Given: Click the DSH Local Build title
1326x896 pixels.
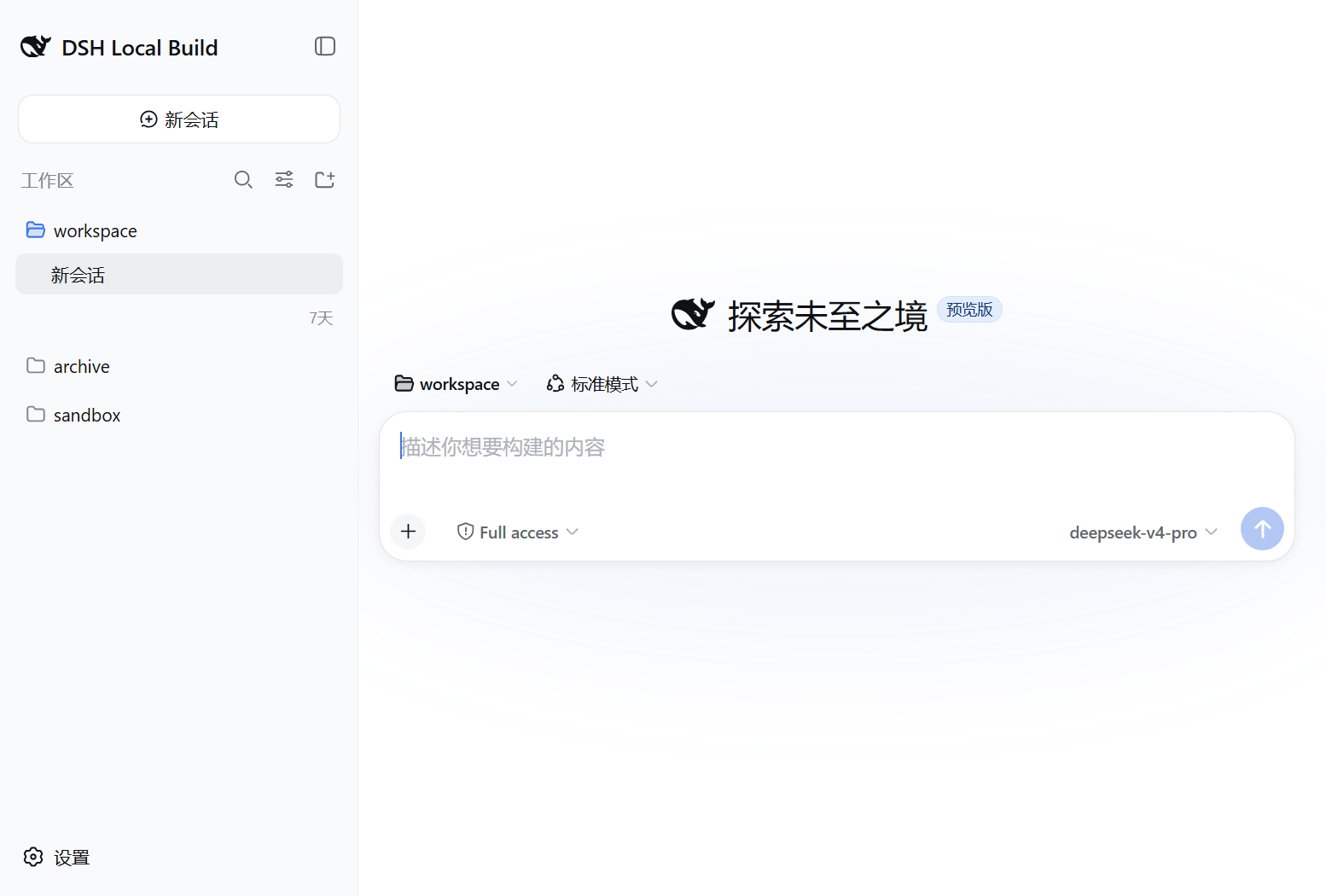Looking at the screenshot, I should 140,48.
